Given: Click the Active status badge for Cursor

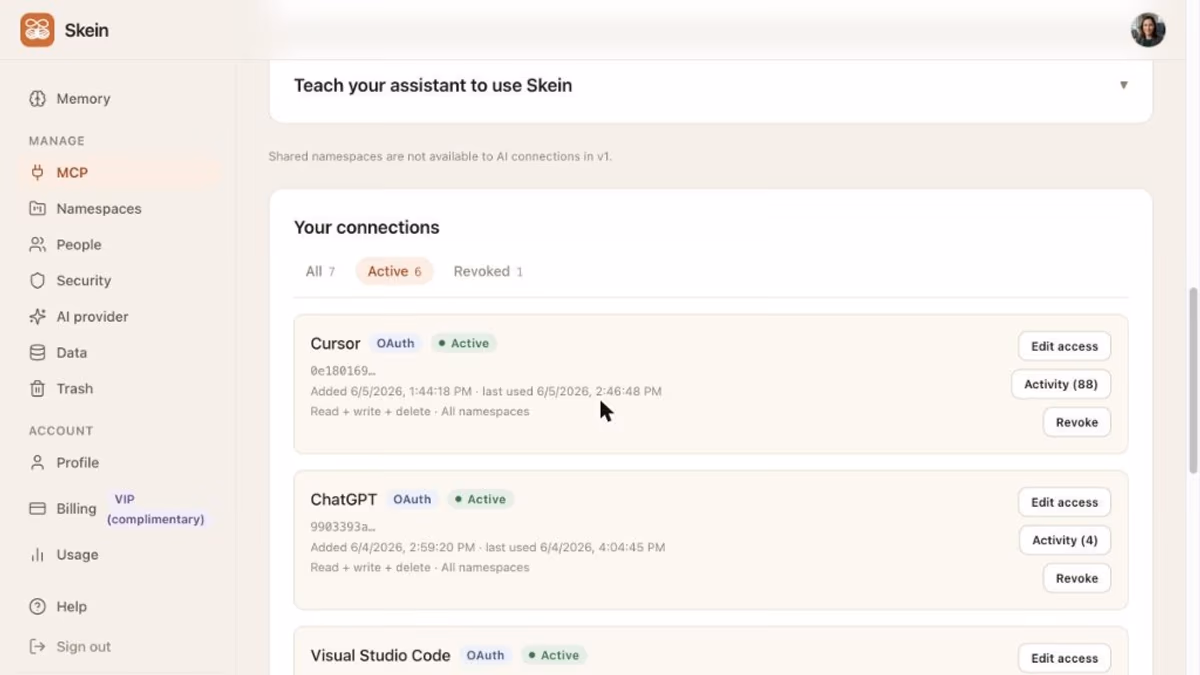Looking at the screenshot, I should pos(464,343).
